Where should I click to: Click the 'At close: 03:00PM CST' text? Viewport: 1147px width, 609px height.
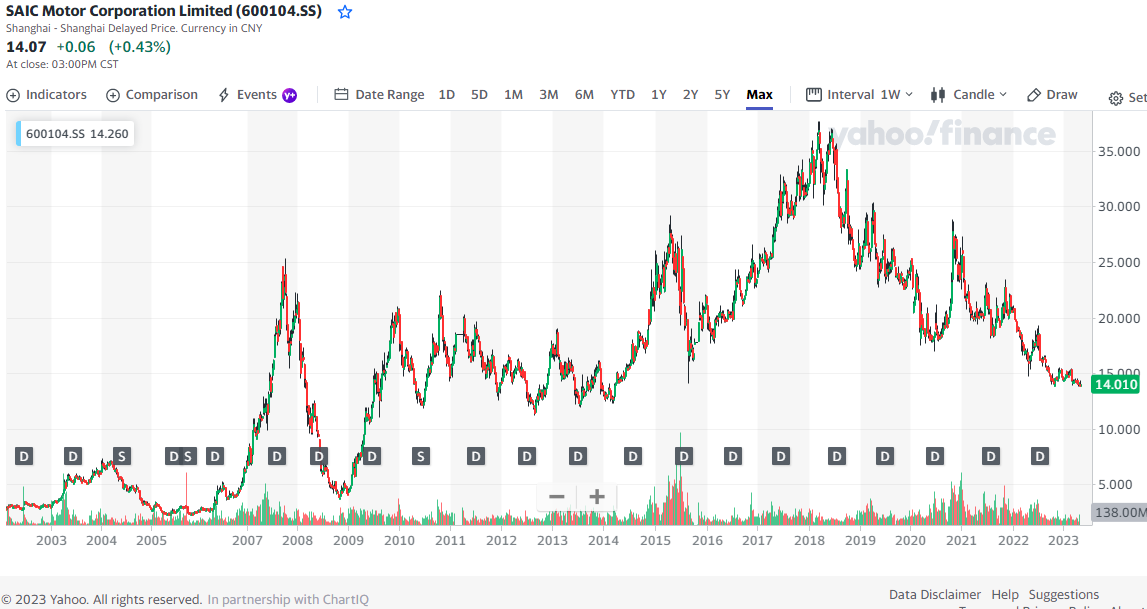coord(62,64)
